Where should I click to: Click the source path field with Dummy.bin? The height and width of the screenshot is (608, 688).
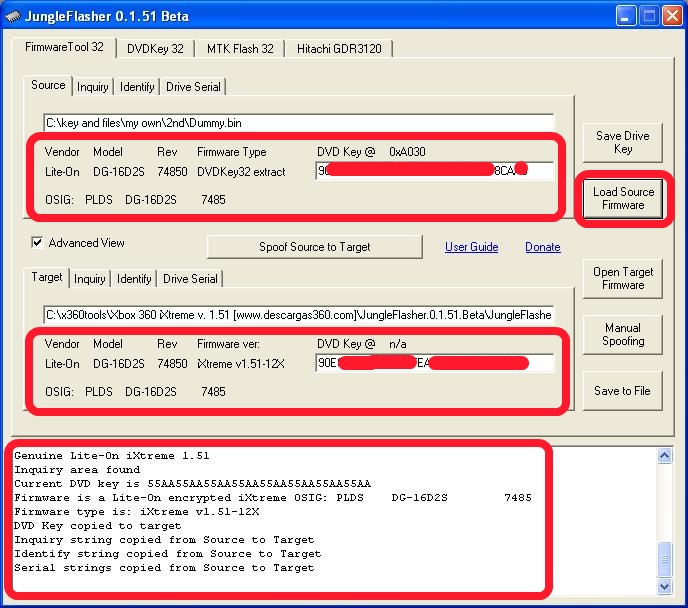pos(299,123)
